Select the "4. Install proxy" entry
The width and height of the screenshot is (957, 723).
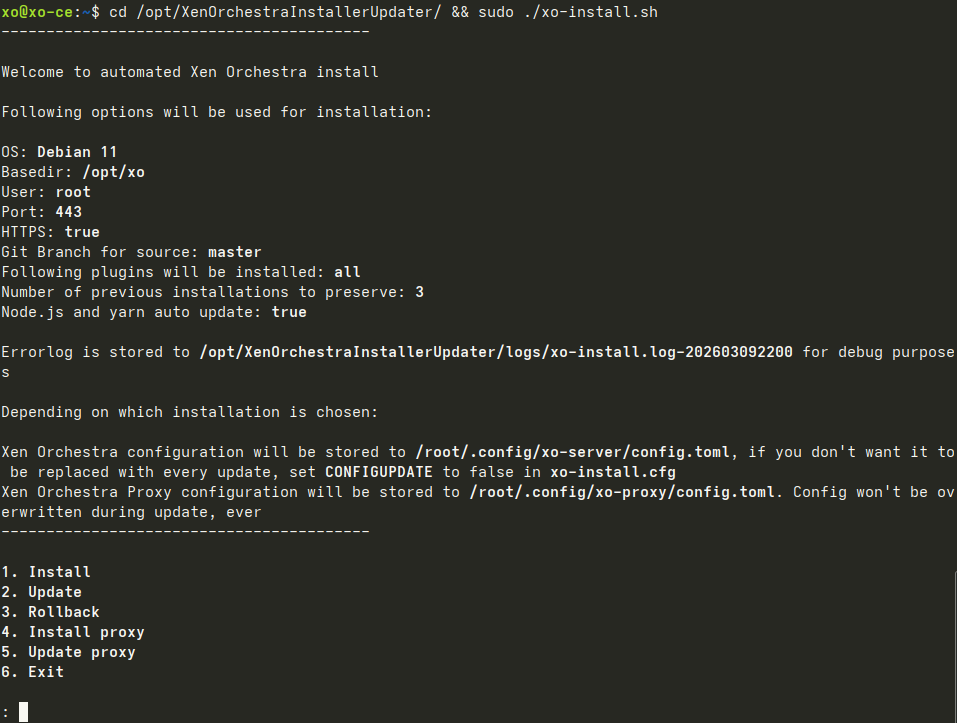tap(73, 632)
